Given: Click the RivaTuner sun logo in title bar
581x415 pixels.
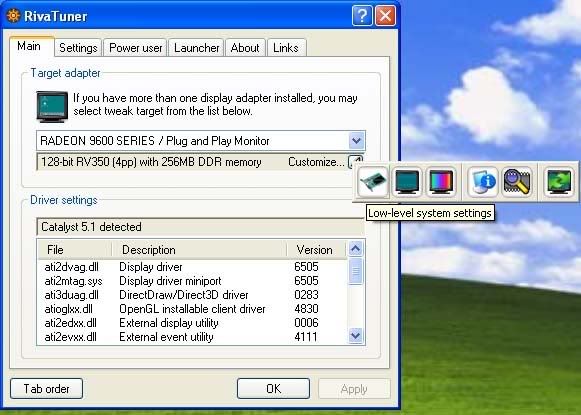Looking at the screenshot, I should pos(13,16).
